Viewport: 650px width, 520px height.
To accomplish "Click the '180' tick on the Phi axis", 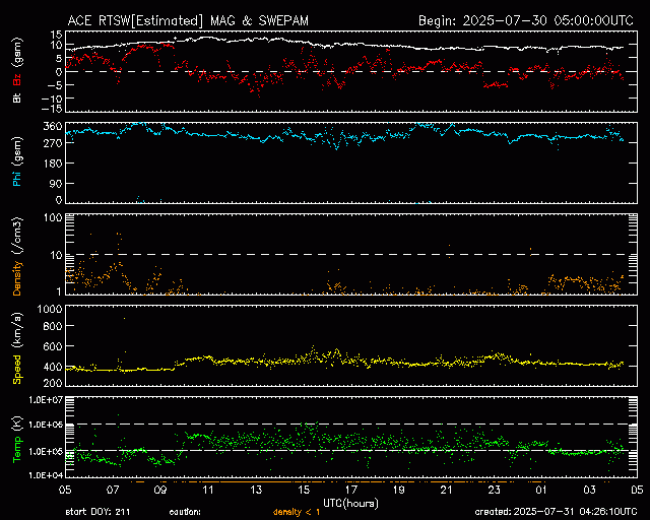I will [53, 163].
